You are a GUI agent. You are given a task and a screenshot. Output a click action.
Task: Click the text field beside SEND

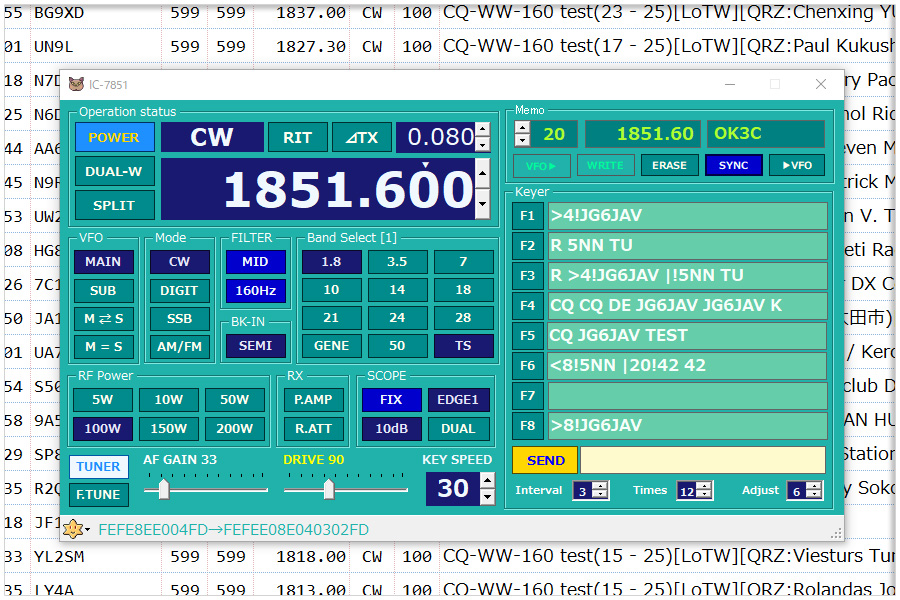pos(702,460)
